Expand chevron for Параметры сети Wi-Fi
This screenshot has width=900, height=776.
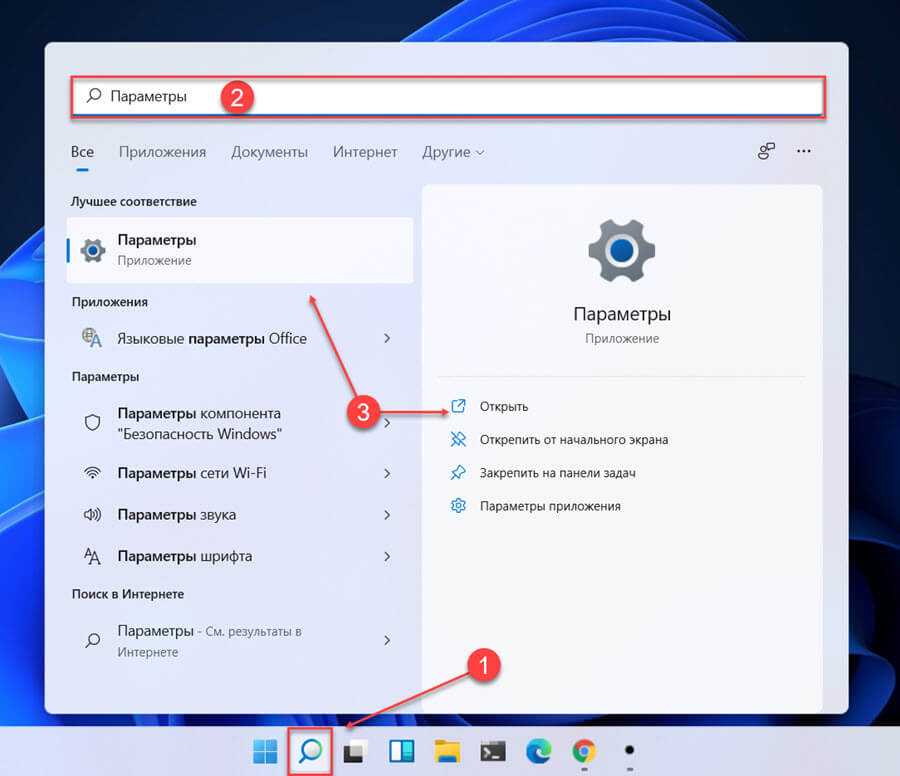click(387, 474)
